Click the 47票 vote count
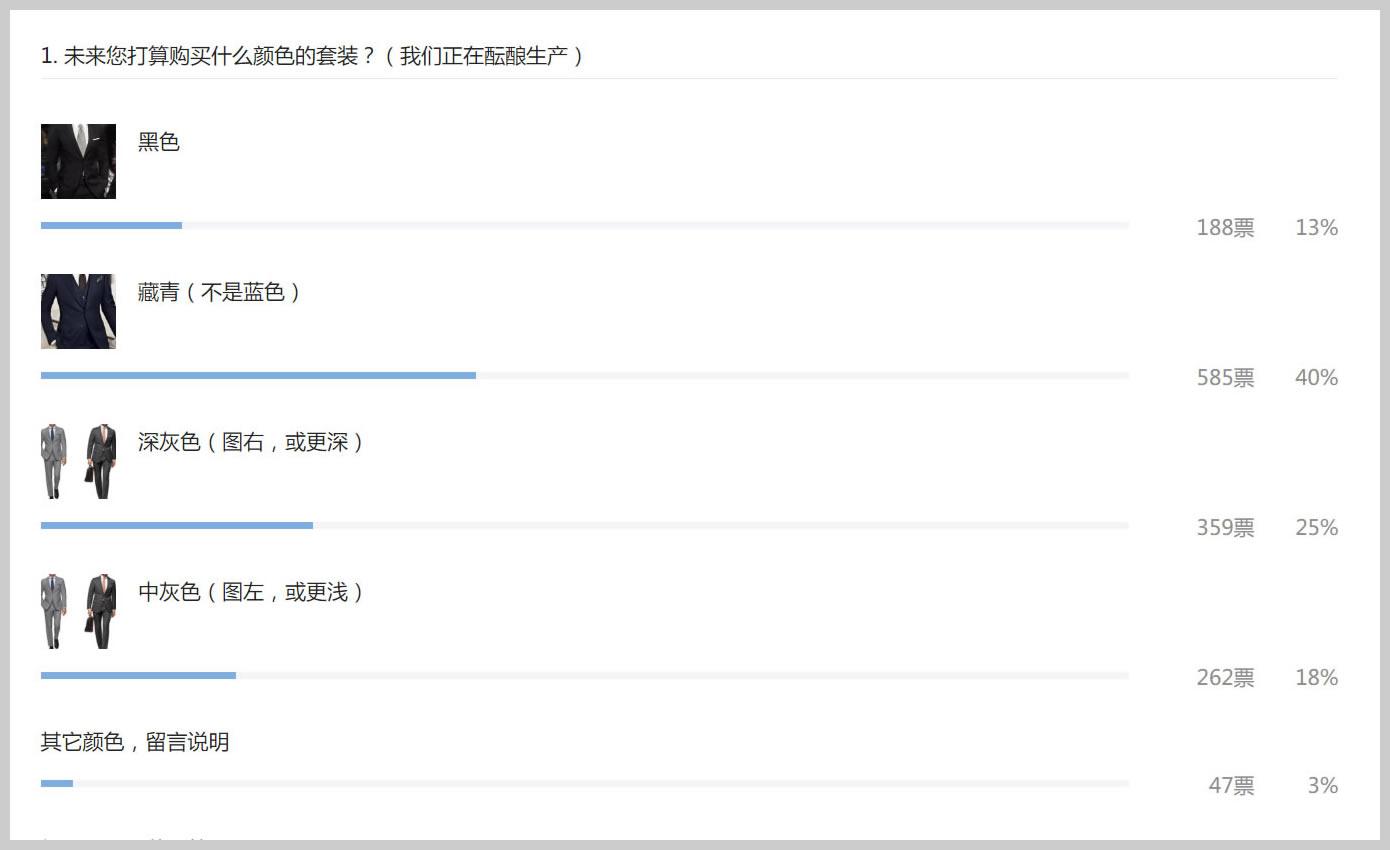1390x850 pixels. point(1231,786)
